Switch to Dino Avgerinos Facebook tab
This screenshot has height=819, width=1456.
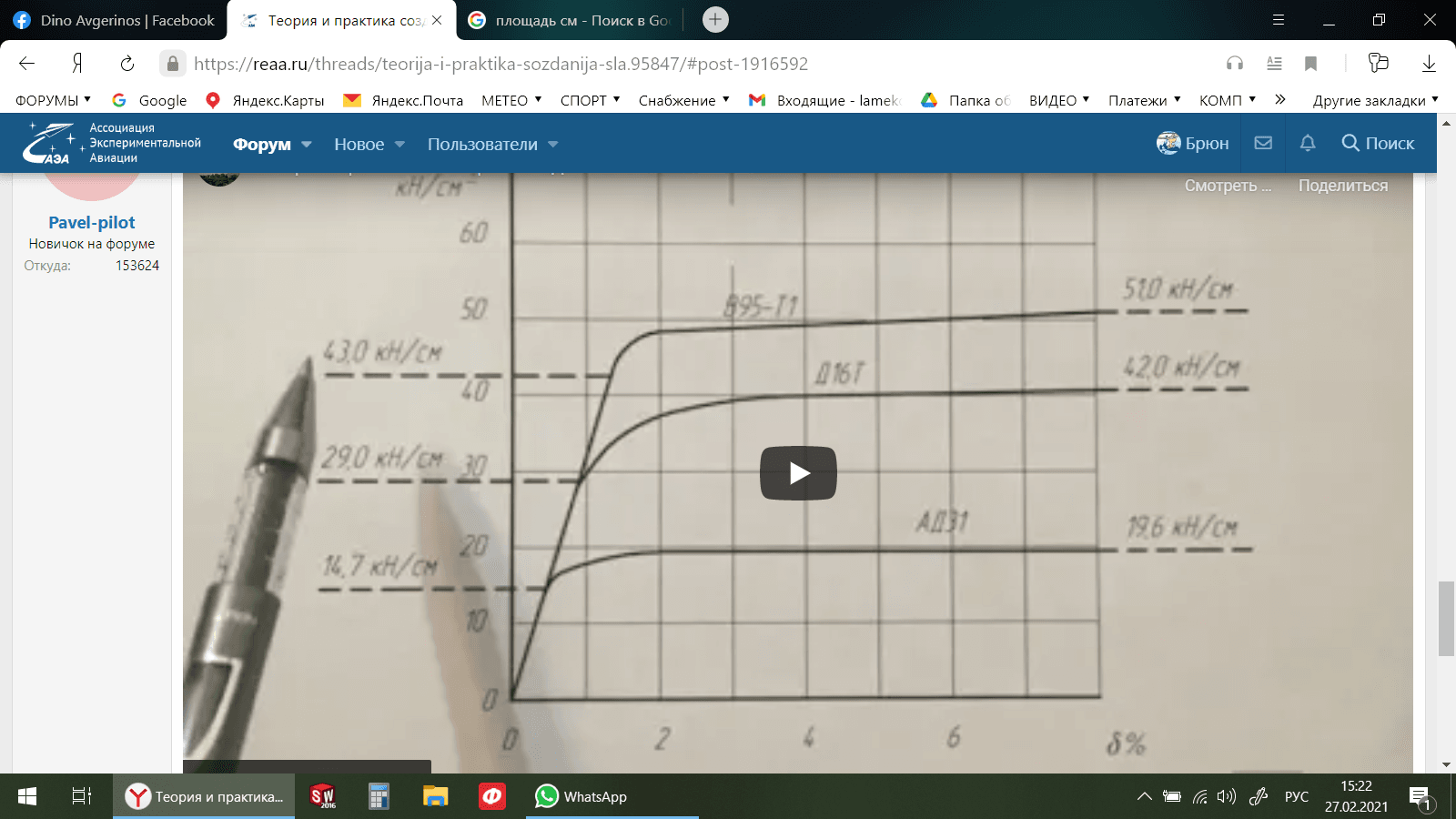(x=114, y=20)
